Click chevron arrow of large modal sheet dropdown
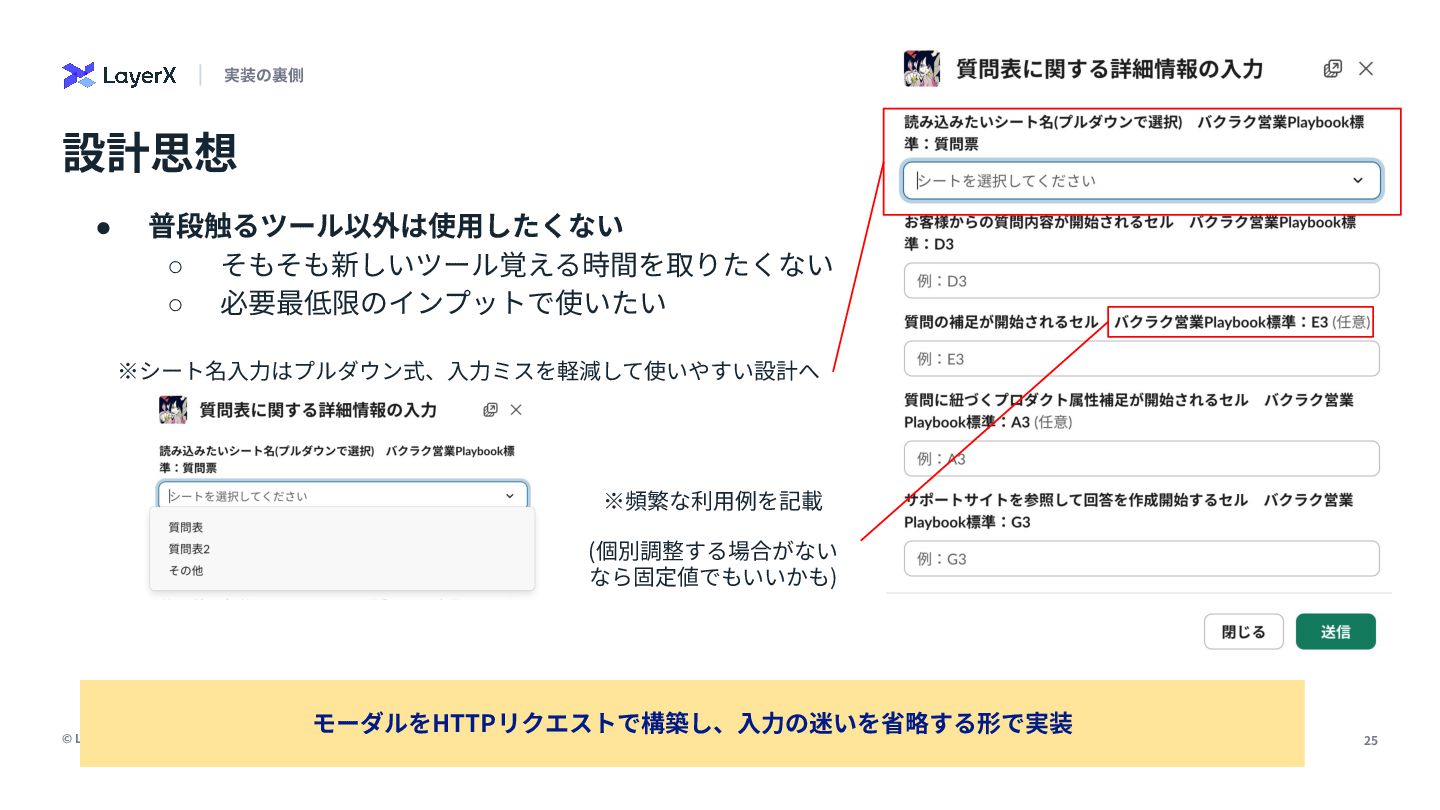1440x810 pixels. point(1357,181)
